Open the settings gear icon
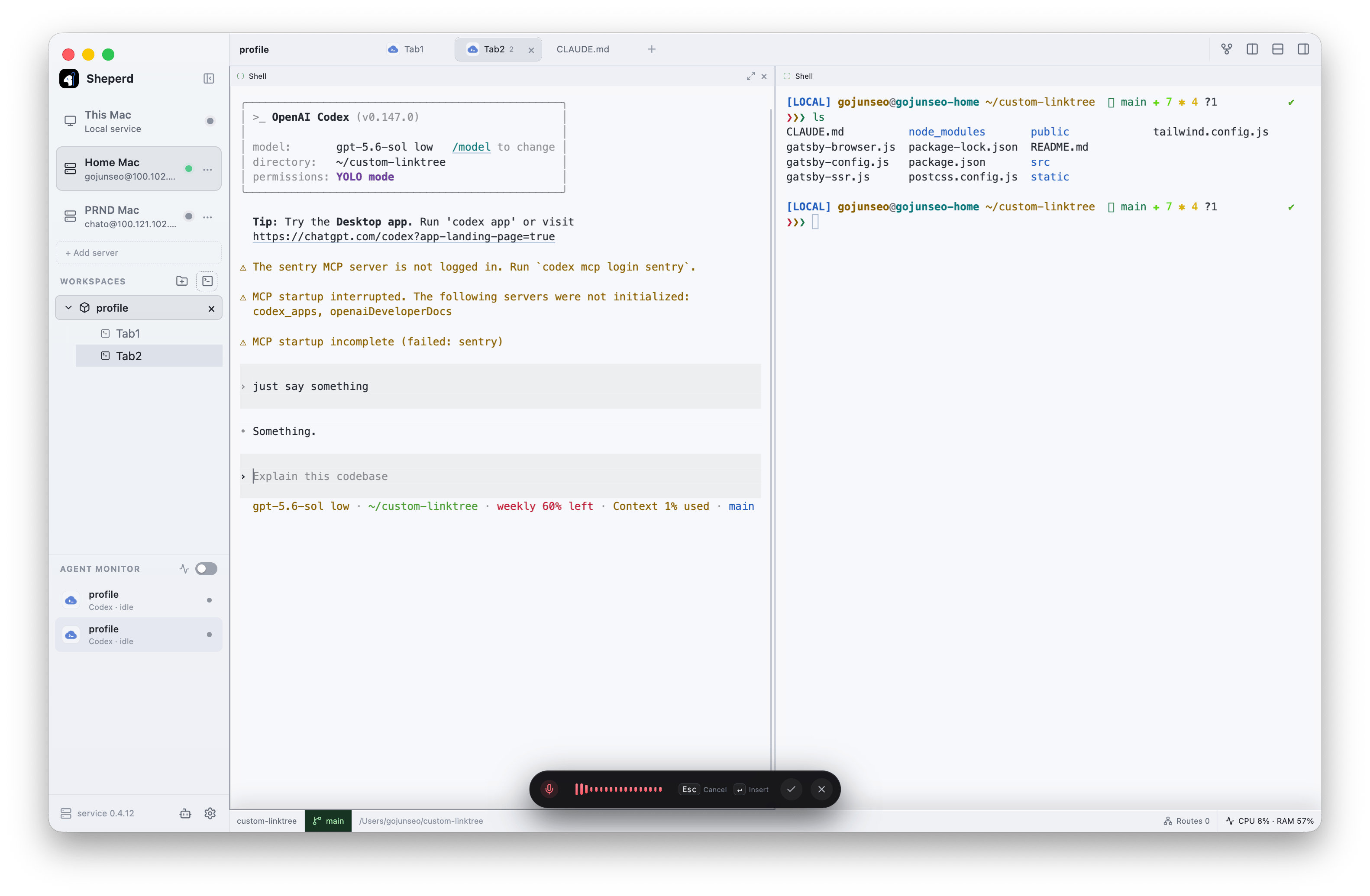Viewport: 1370px width, 896px height. coord(210,813)
